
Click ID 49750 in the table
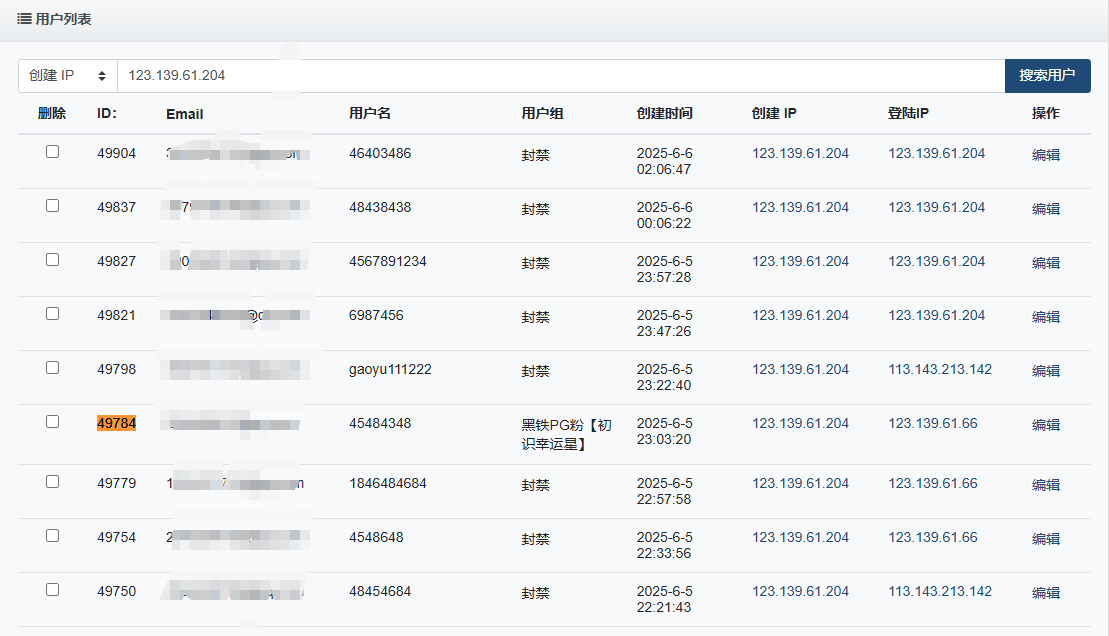(x=116, y=591)
